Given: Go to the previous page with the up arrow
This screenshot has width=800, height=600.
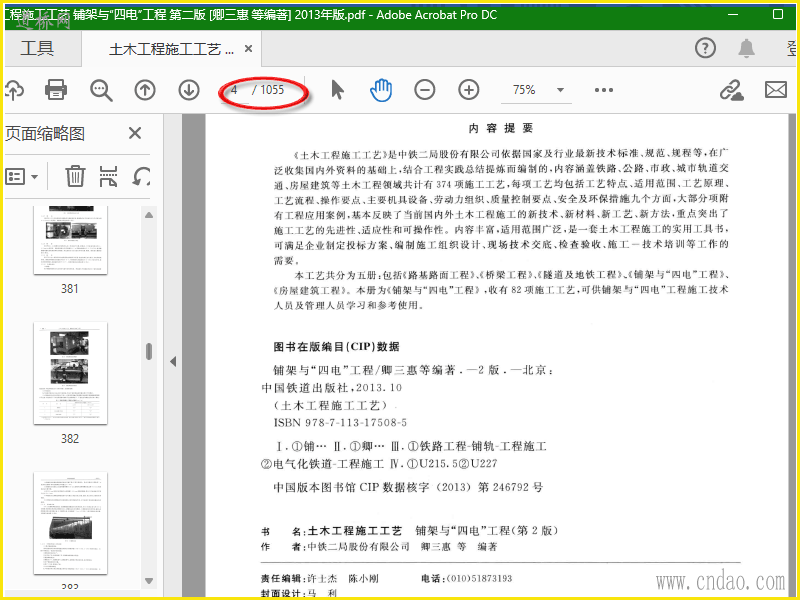Looking at the screenshot, I should coord(145,90).
